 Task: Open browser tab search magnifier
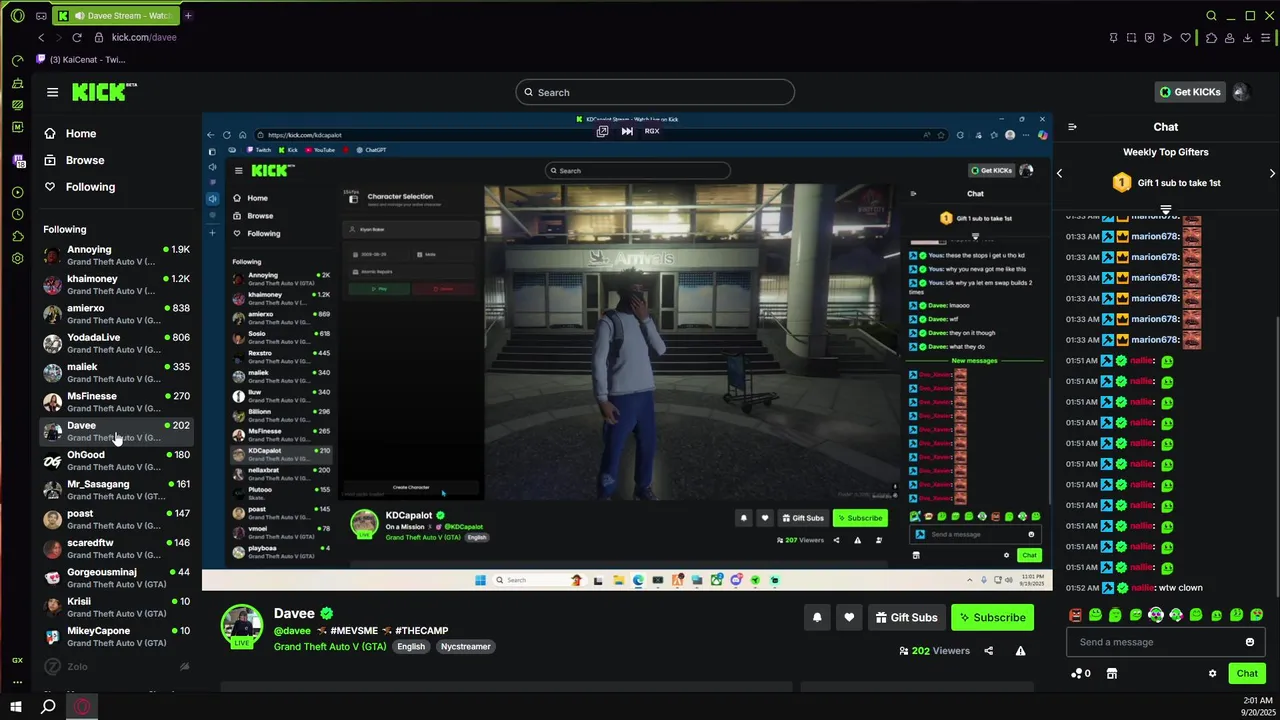1211,16
